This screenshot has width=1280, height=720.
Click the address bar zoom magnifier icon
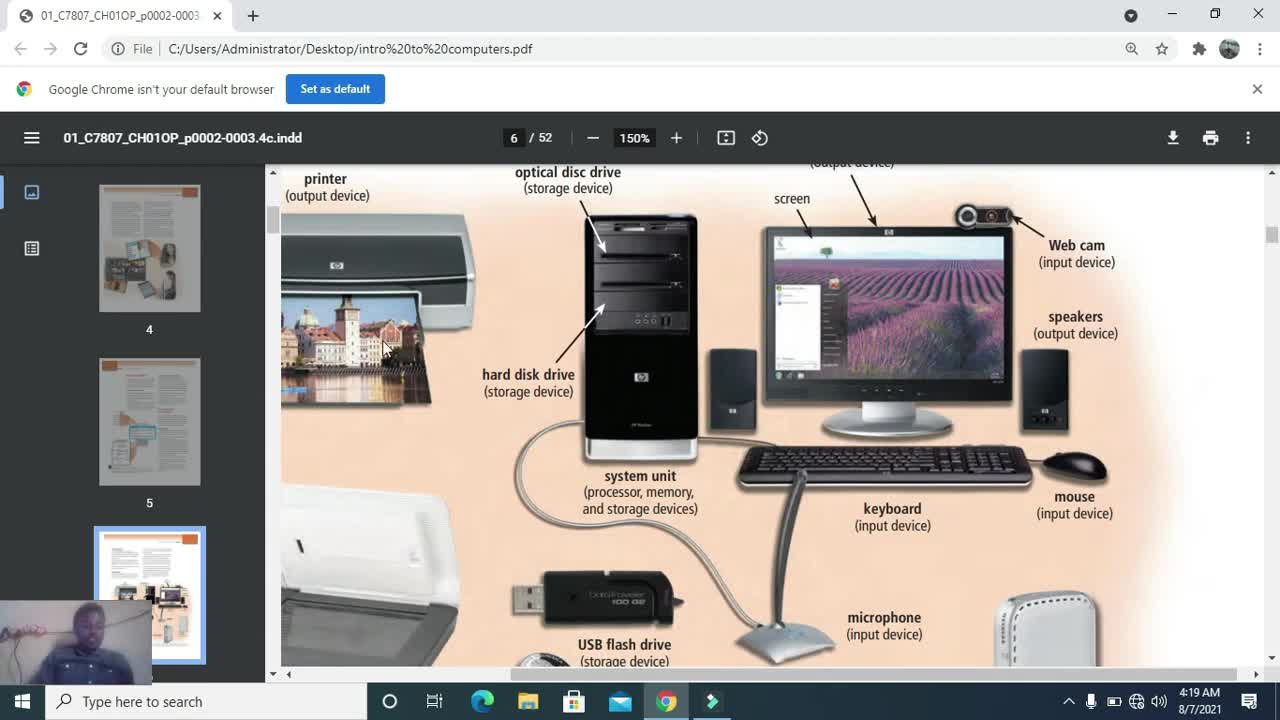1132,49
